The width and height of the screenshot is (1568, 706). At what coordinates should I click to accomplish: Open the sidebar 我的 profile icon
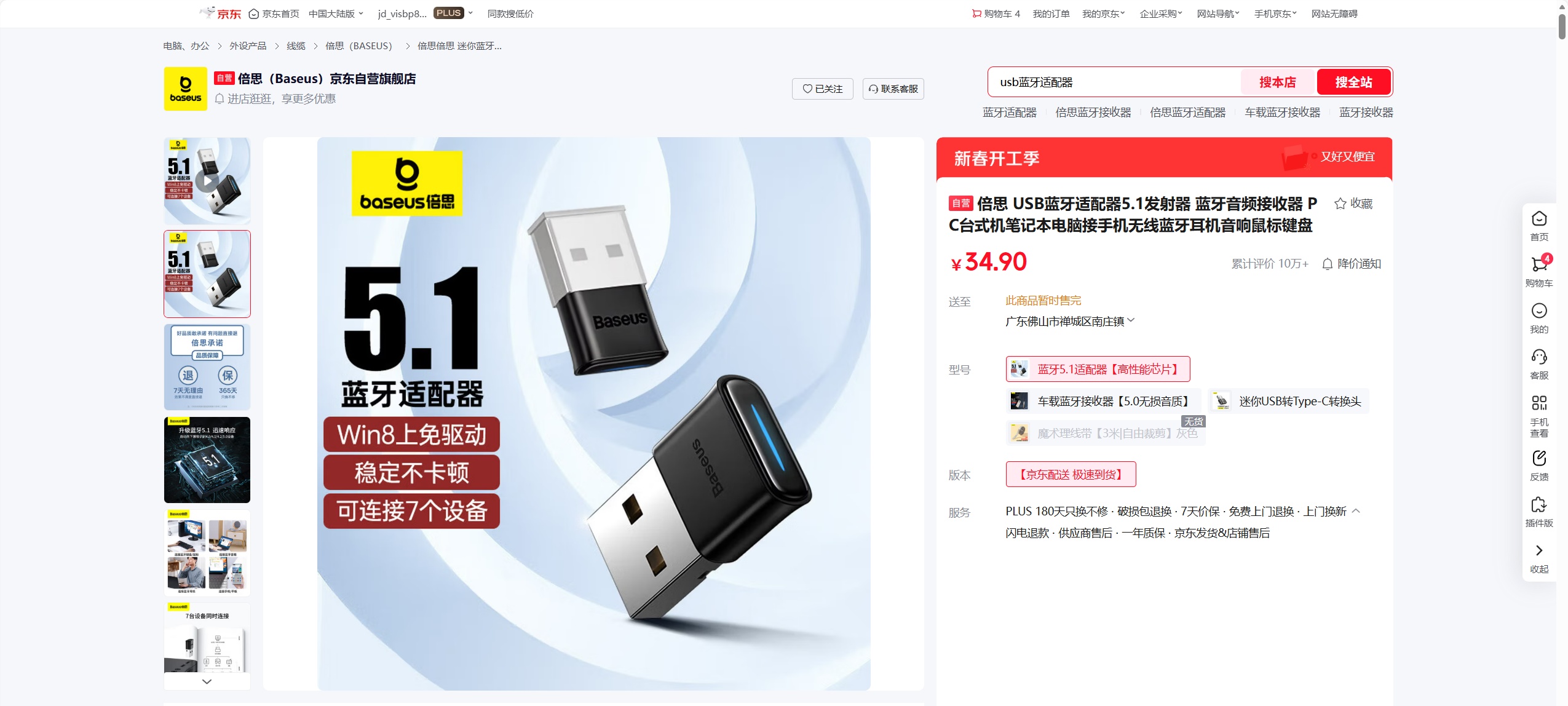1538,311
